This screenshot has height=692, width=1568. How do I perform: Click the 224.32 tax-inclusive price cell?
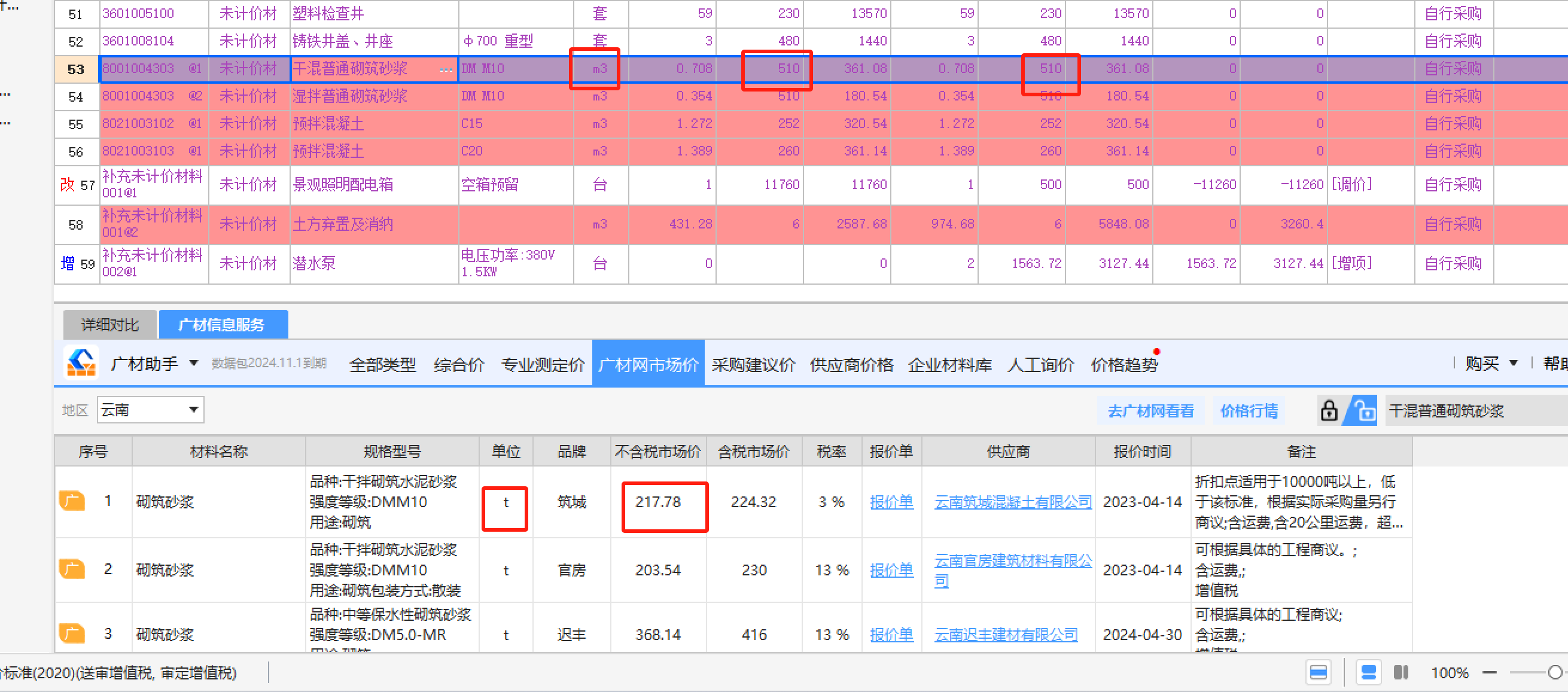[x=754, y=501]
